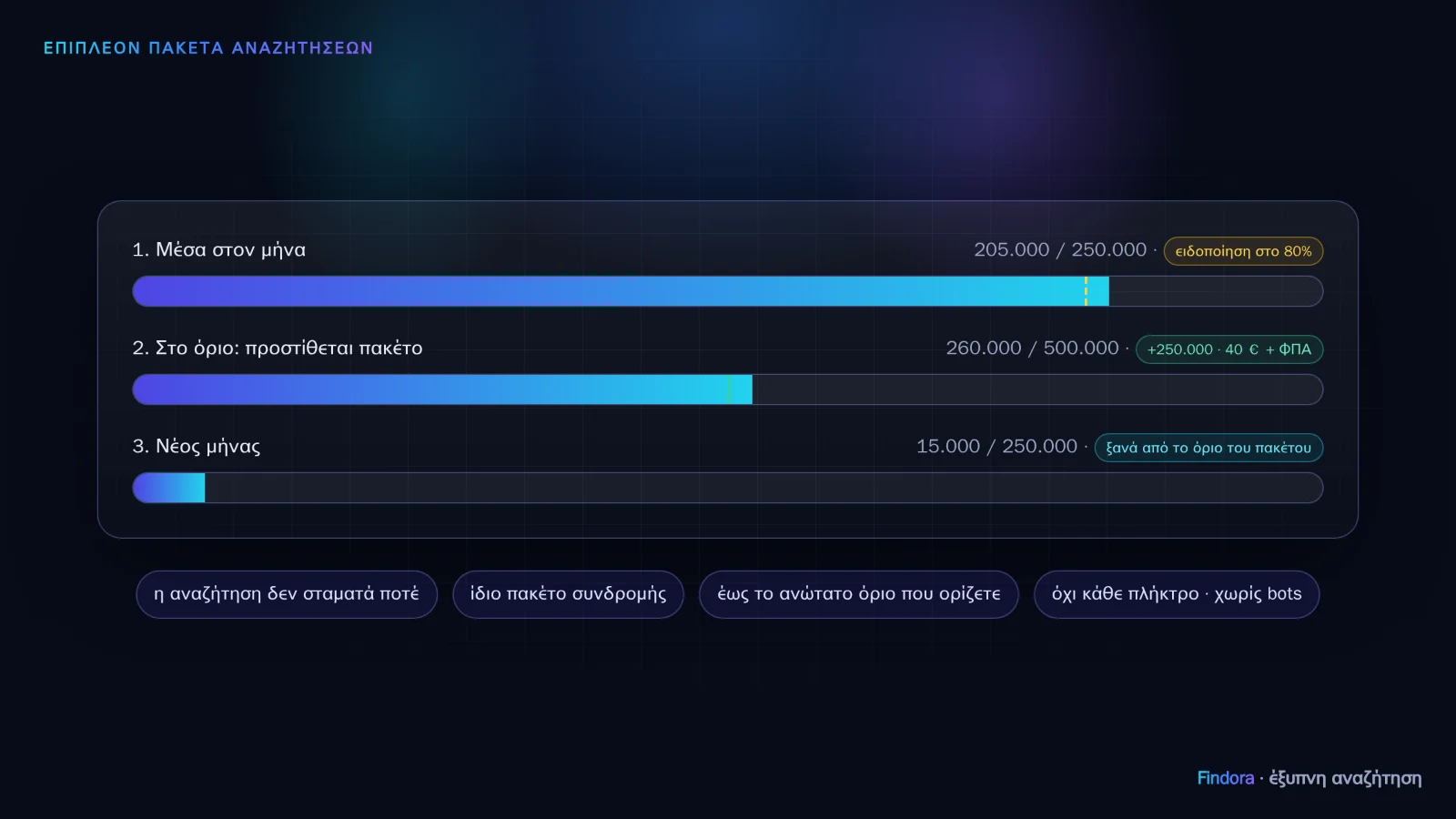Click the 'ίδιο πακέτο συνδρομής' pill

click(x=568, y=594)
